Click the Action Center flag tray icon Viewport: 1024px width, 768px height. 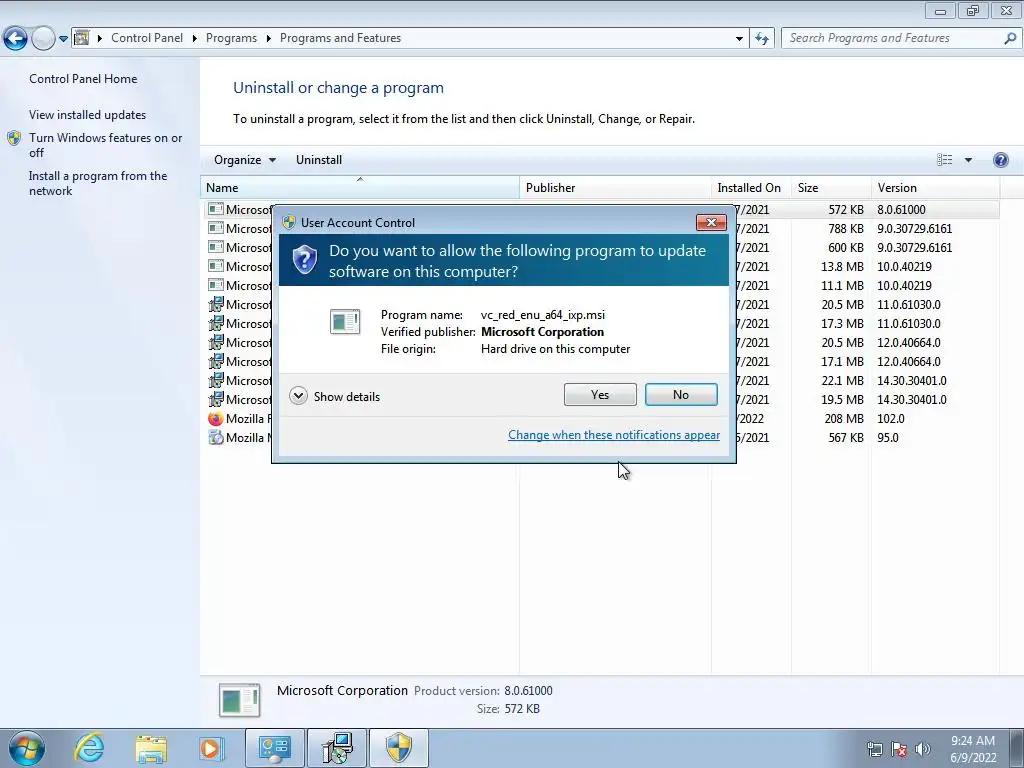point(899,749)
